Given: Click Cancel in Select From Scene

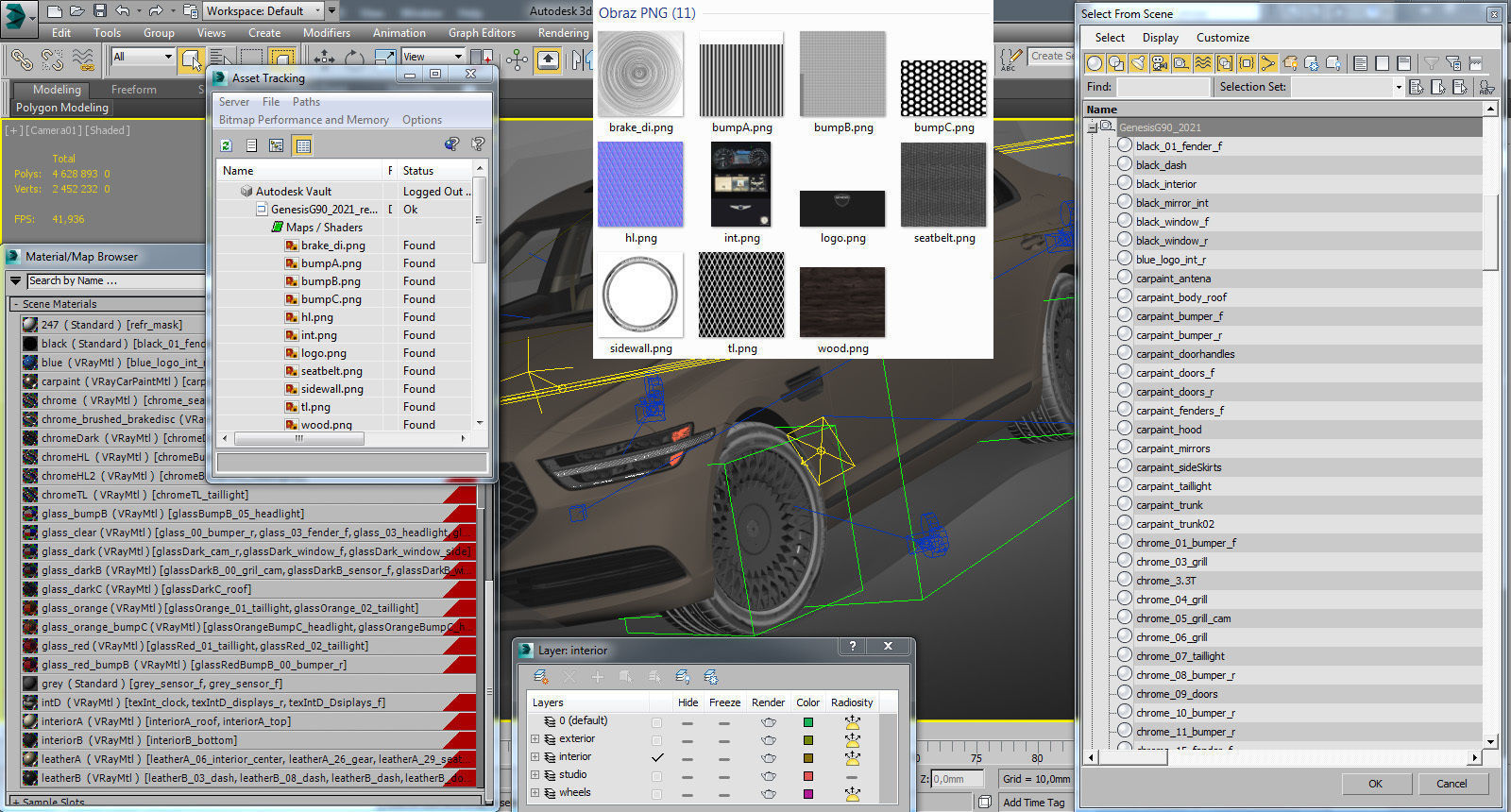Looking at the screenshot, I should point(1452,784).
